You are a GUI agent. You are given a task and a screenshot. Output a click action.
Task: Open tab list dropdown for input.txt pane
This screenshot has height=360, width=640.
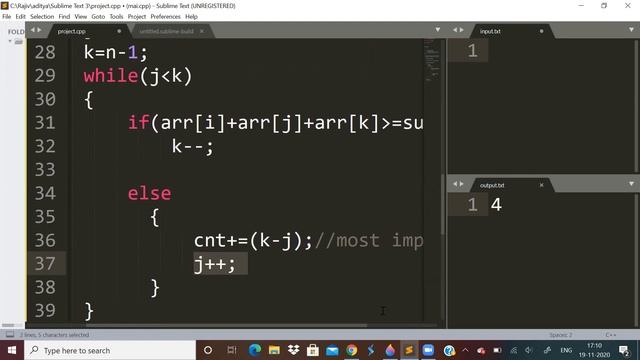(631, 30)
